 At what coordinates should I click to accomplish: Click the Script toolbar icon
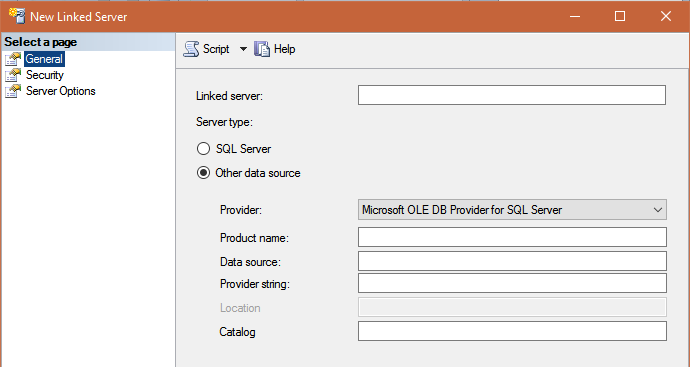tap(191, 49)
